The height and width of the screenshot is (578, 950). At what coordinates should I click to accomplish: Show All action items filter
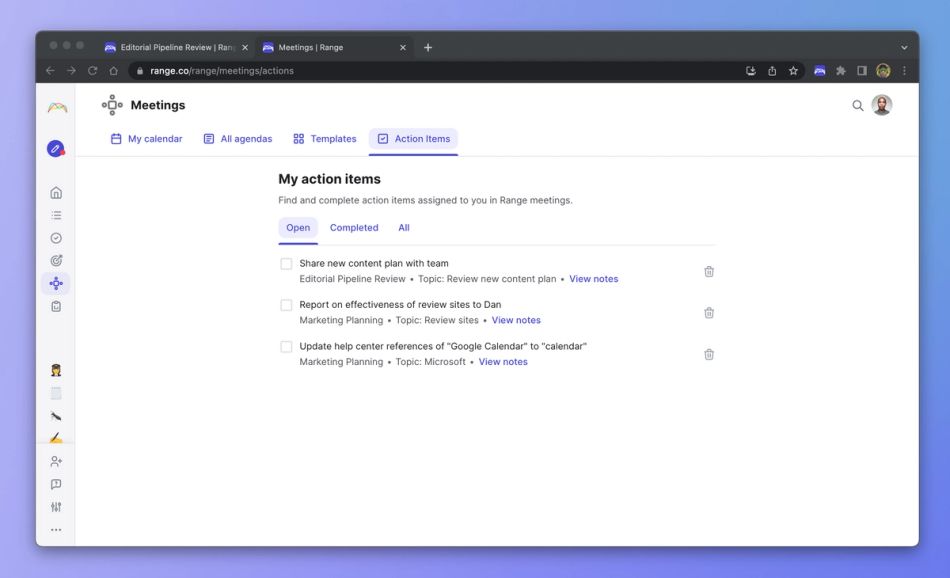(x=404, y=228)
